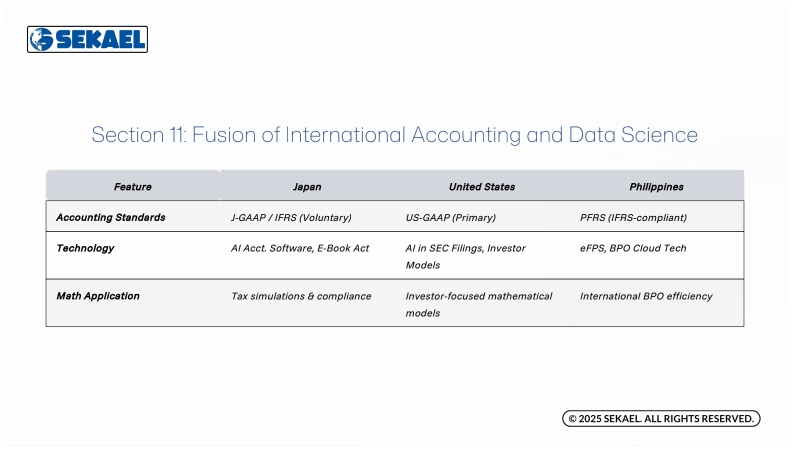Click the Japan column header

point(307,187)
